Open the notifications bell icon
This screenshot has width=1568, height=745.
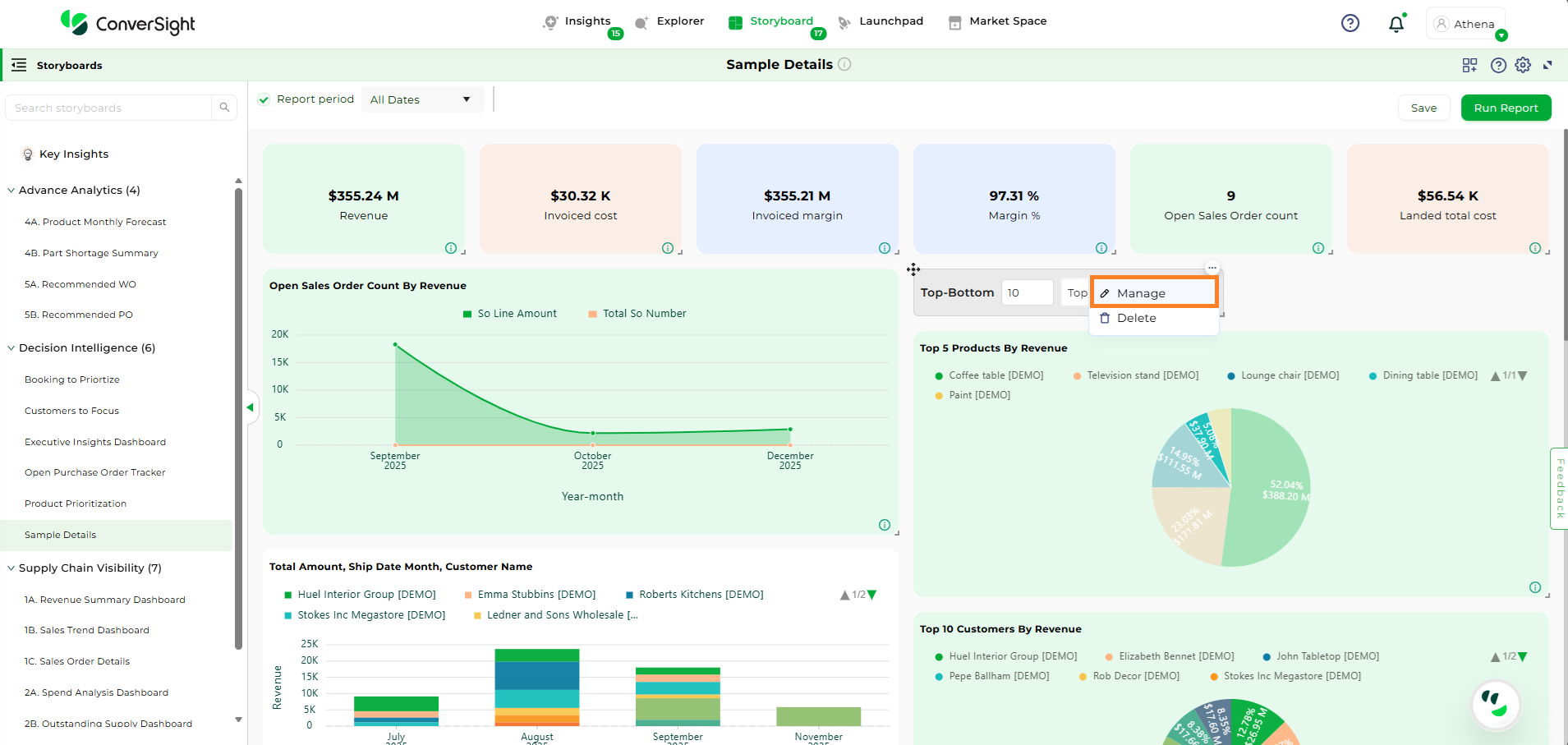1396,24
